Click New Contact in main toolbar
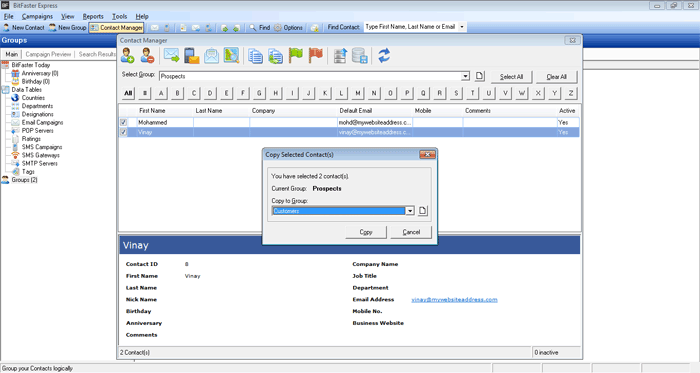This screenshot has width=700, height=373. pyautogui.click(x=24, y=28)
